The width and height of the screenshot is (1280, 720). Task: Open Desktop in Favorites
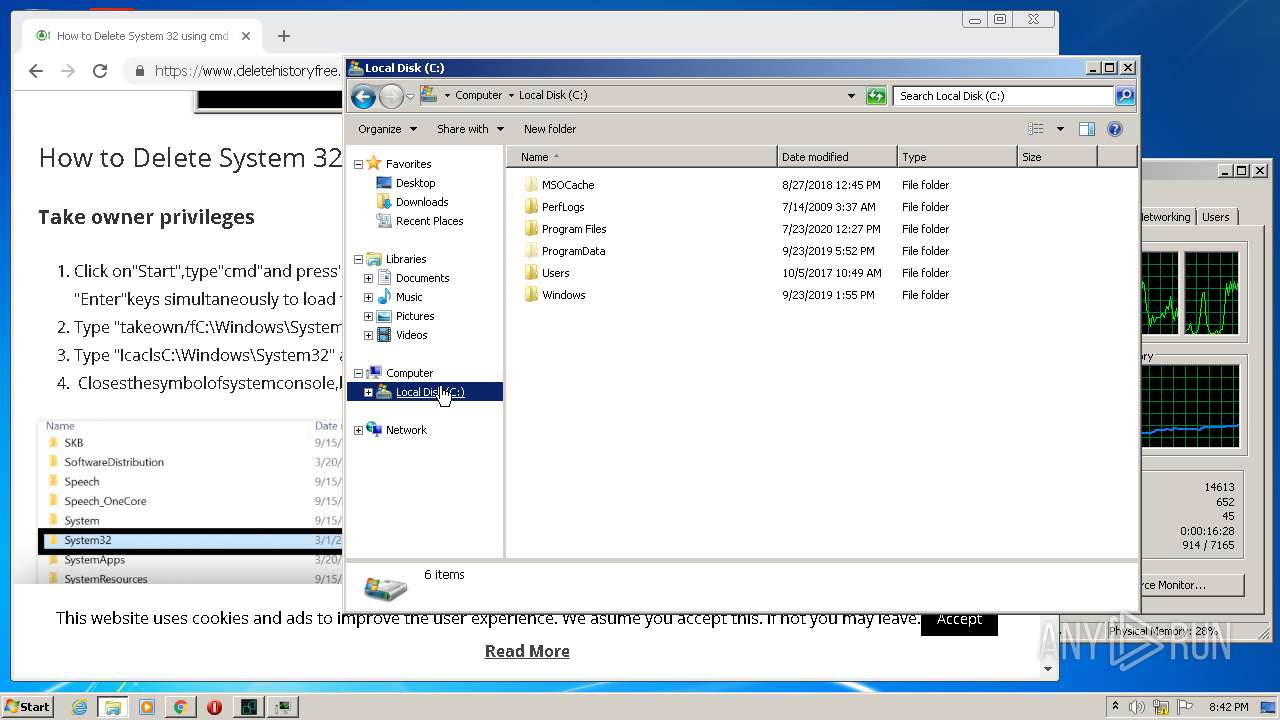415,183
